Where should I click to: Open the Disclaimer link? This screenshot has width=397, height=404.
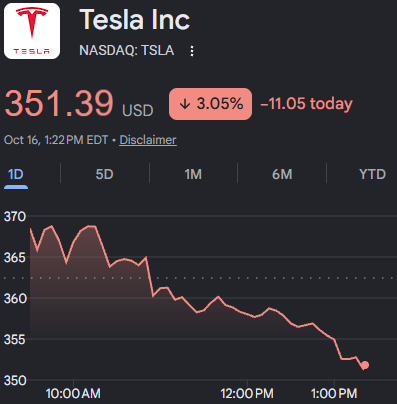tap(148, 140)
